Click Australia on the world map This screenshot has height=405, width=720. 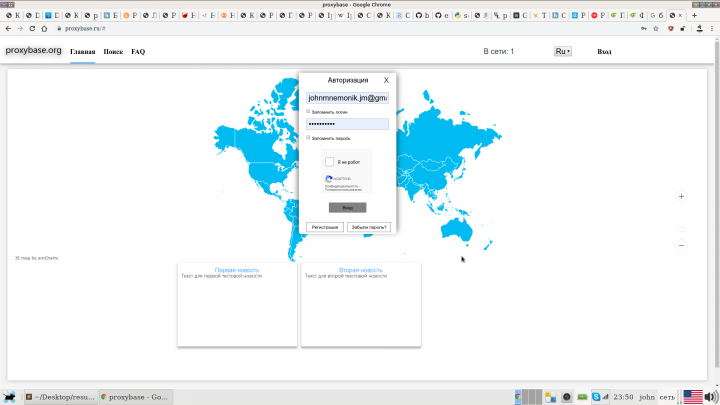pyautogui.click(x=457, y=228)
